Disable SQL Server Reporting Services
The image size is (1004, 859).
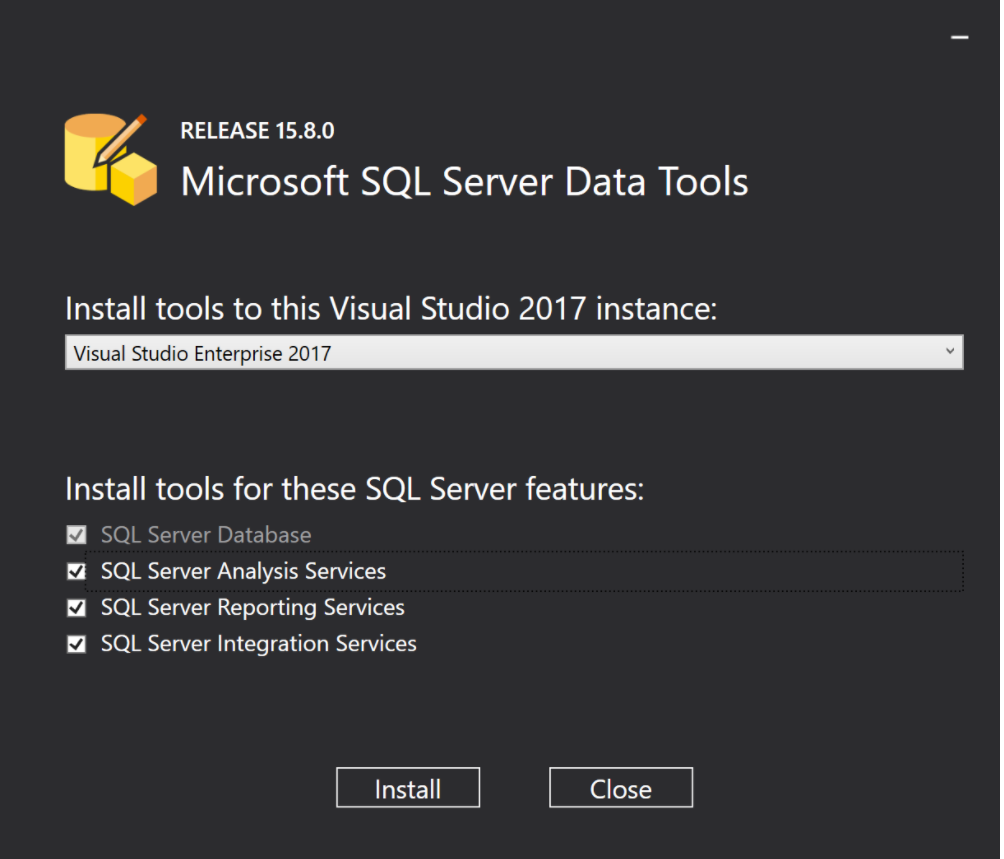point(76,607)
